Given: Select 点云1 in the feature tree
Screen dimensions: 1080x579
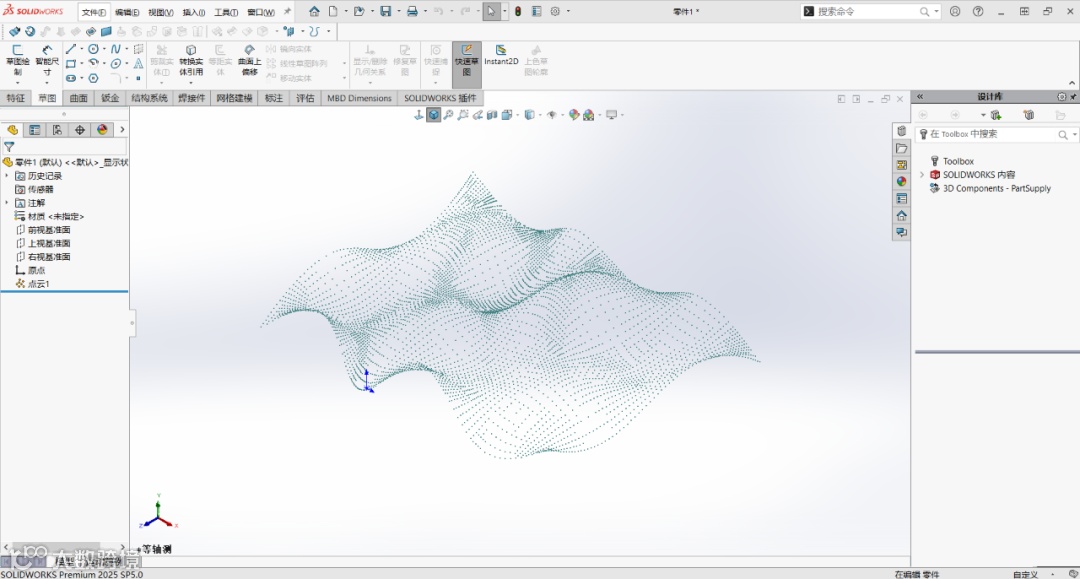Looking at the screenshot, I should point(38,284).
